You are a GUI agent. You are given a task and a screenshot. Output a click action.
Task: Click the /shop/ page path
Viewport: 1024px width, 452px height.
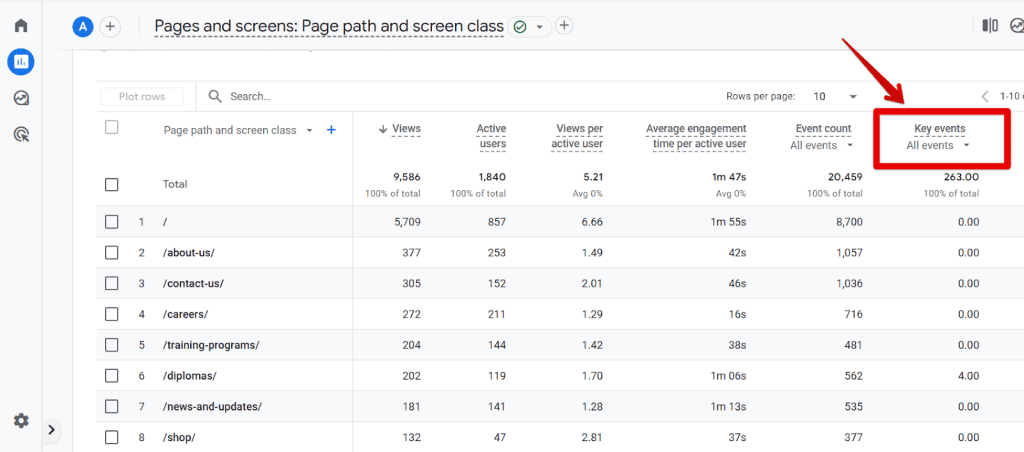pos(179,437)
